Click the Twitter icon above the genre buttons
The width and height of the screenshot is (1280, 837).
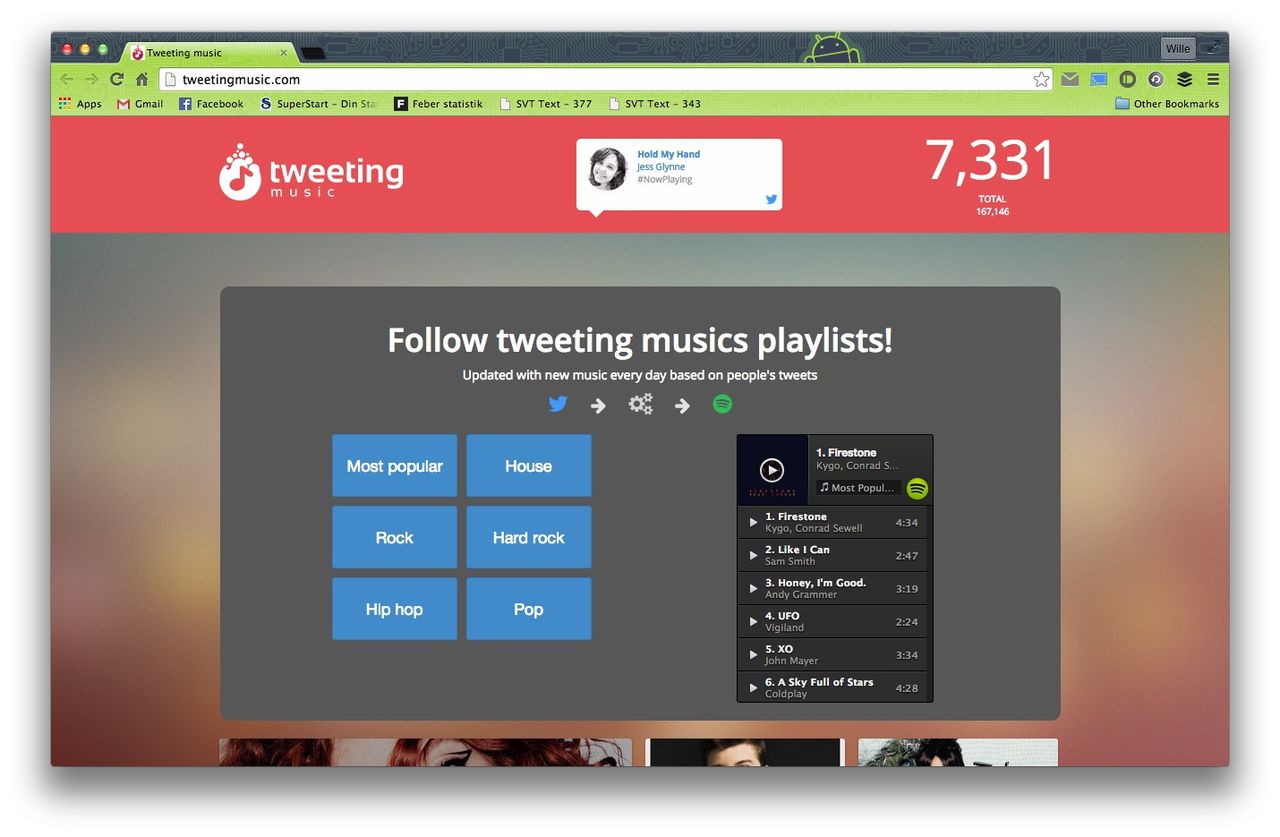[558, 403]
